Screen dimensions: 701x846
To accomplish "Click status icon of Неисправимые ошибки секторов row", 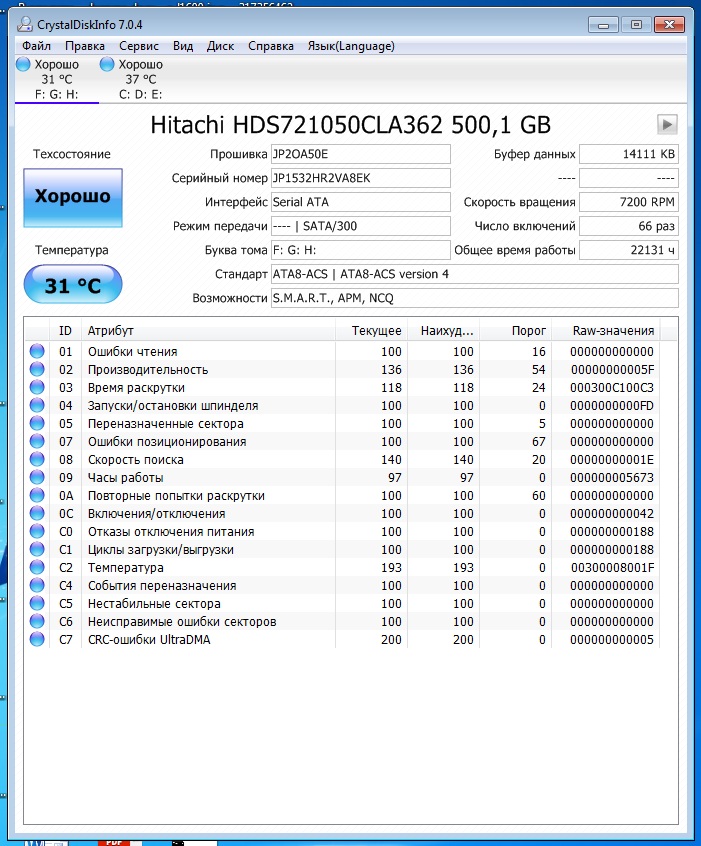I will [x=37, y=621].
